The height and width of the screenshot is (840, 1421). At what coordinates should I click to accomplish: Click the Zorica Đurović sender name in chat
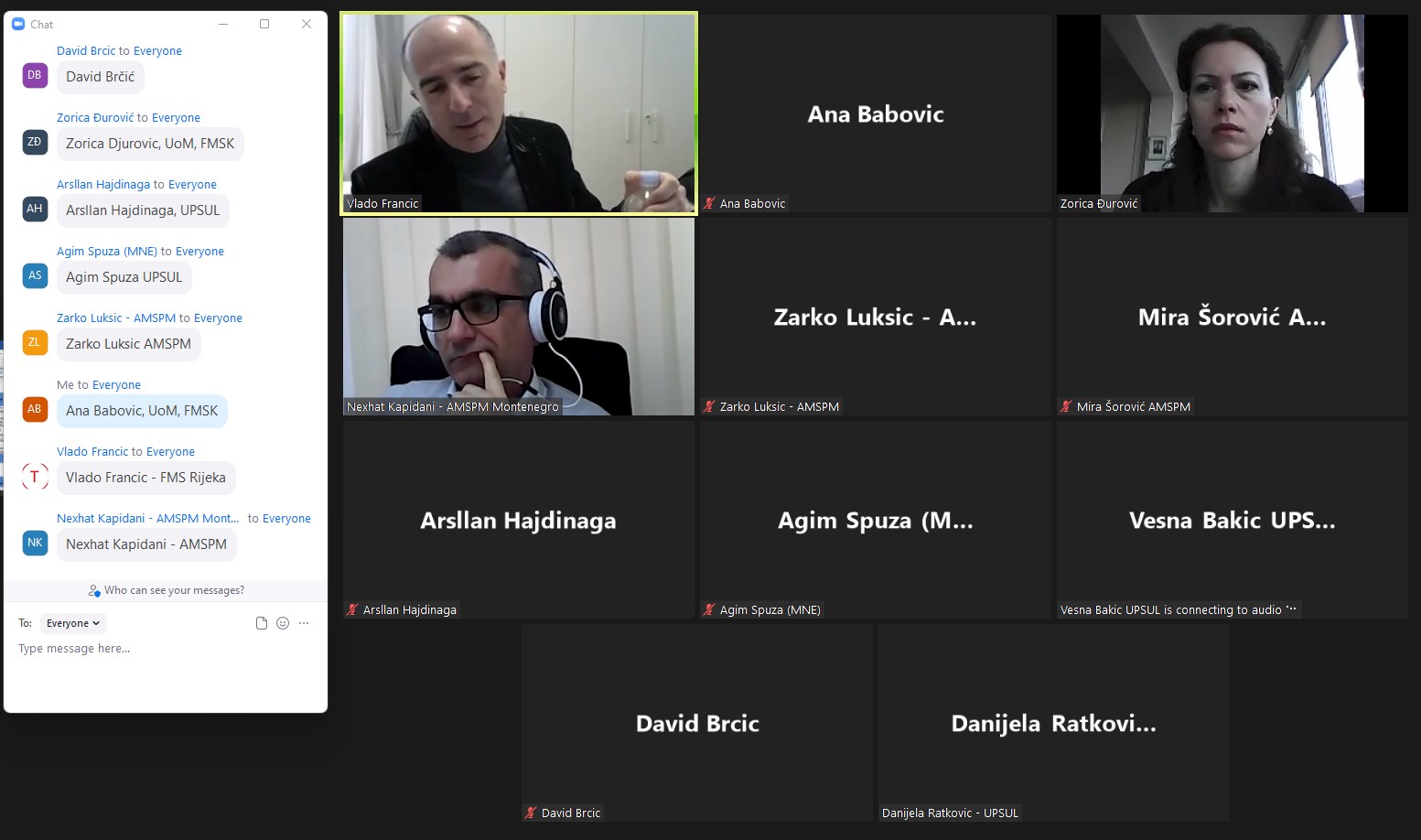click(x=95, y=117)
